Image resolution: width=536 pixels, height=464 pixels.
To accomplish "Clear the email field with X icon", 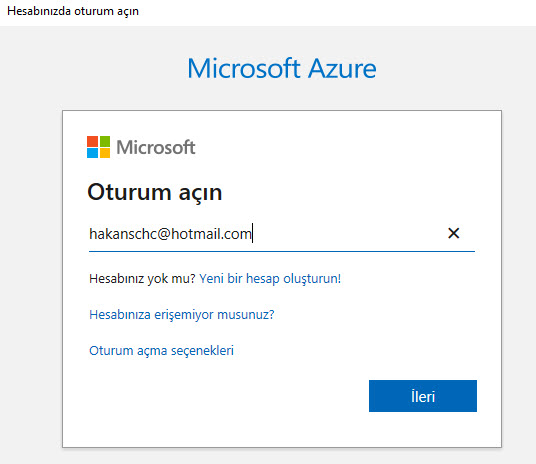I will pyautogui.click(x=453, y=233).
